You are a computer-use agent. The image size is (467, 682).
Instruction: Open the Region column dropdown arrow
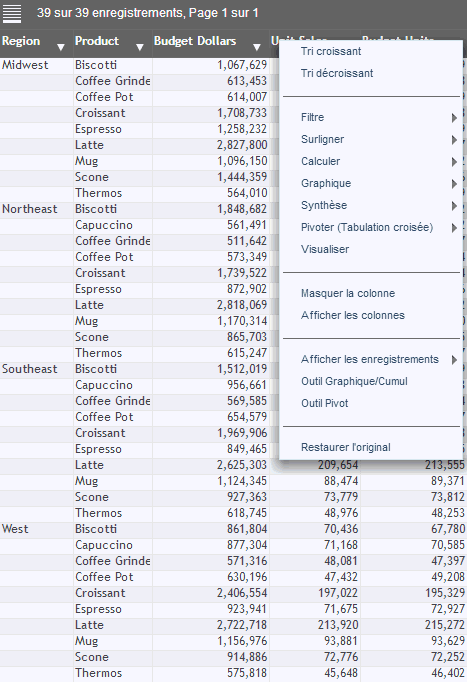click(61, 47)
